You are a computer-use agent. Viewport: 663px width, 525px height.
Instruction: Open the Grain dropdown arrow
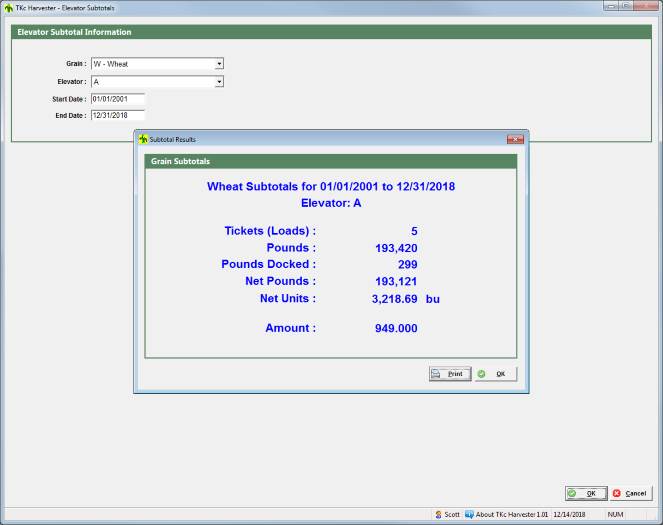click(x=219, y=64)
